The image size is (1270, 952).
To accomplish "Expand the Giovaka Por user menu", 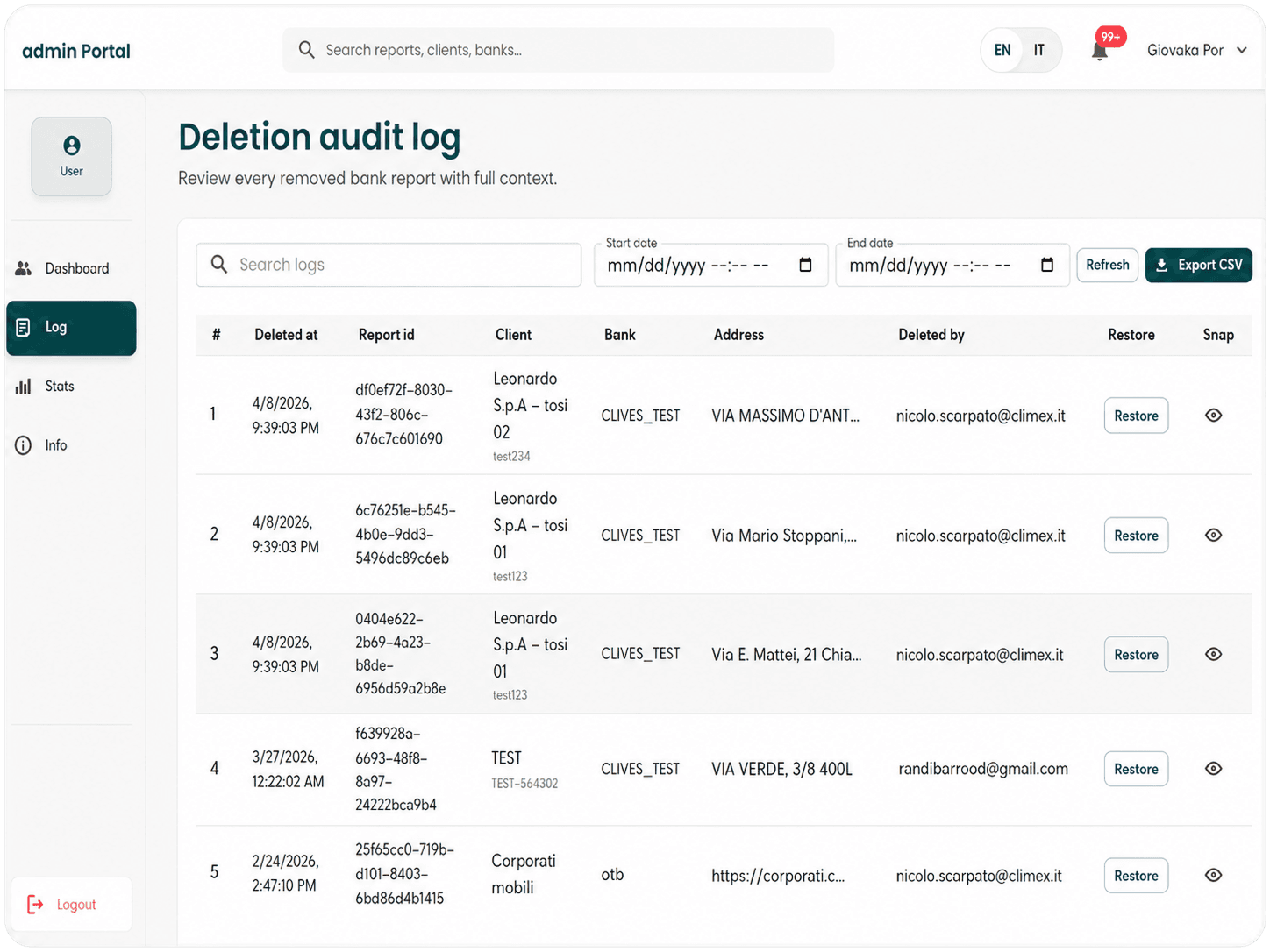I will (1196, 50).
